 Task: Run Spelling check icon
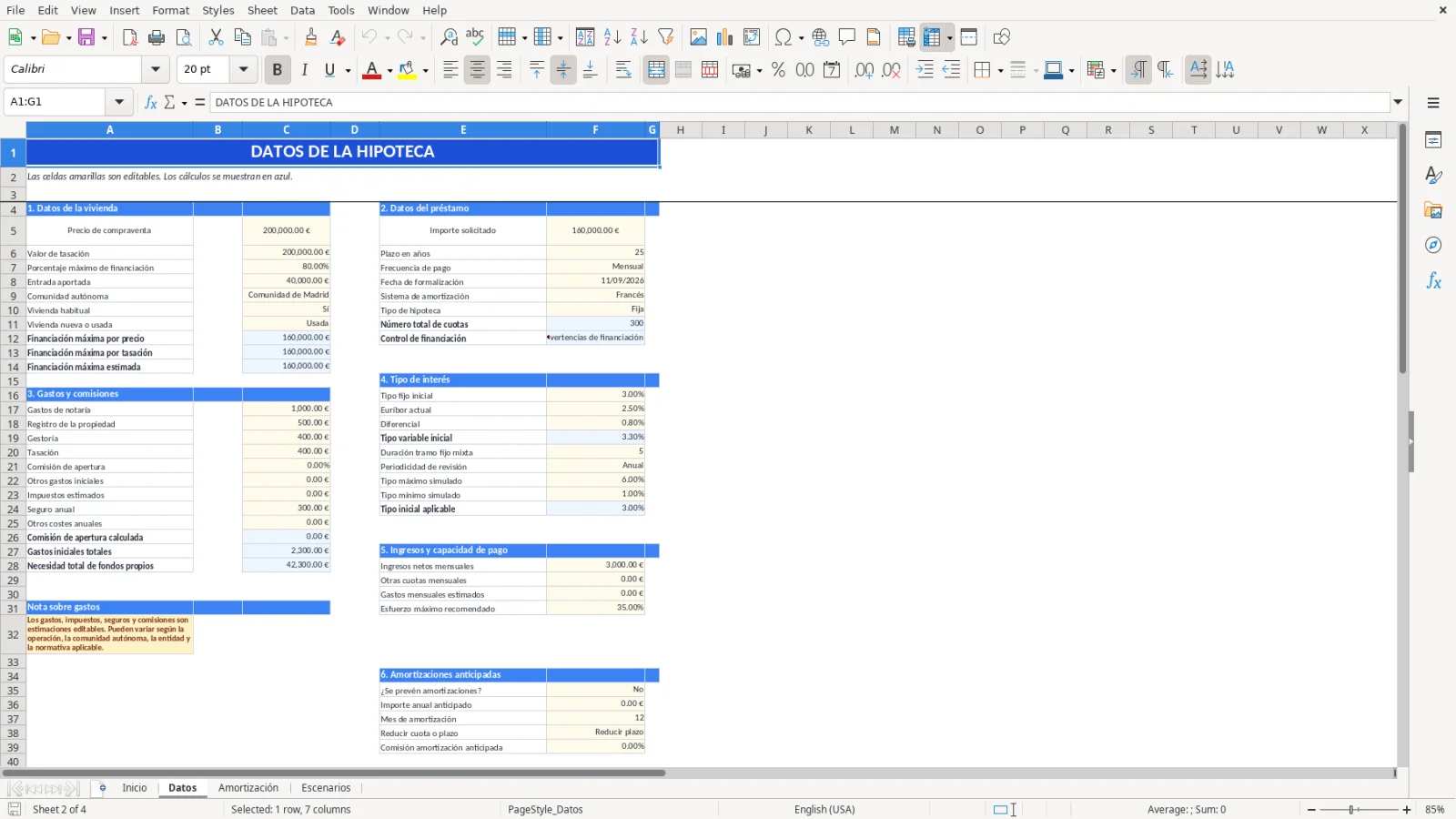(475, 37)
